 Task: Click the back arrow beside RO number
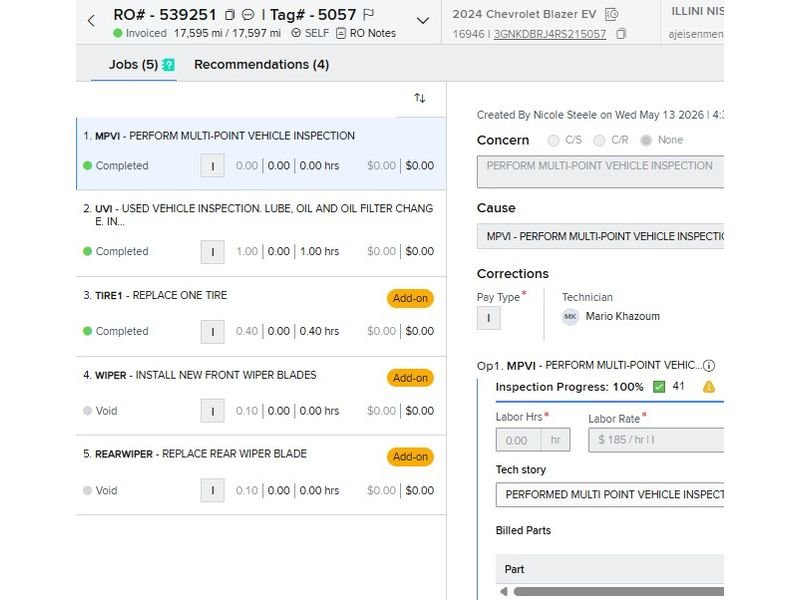coord(91,21)
